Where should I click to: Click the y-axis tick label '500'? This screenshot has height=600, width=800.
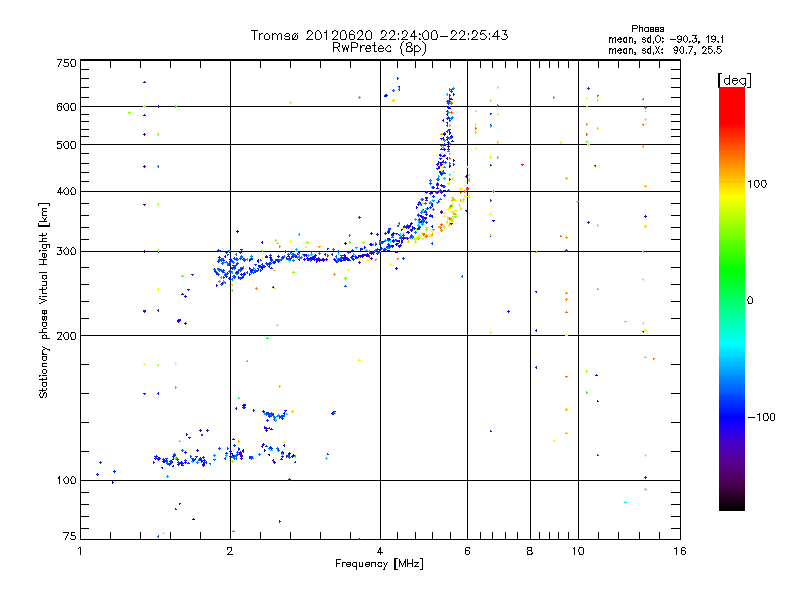coord(66,145)
